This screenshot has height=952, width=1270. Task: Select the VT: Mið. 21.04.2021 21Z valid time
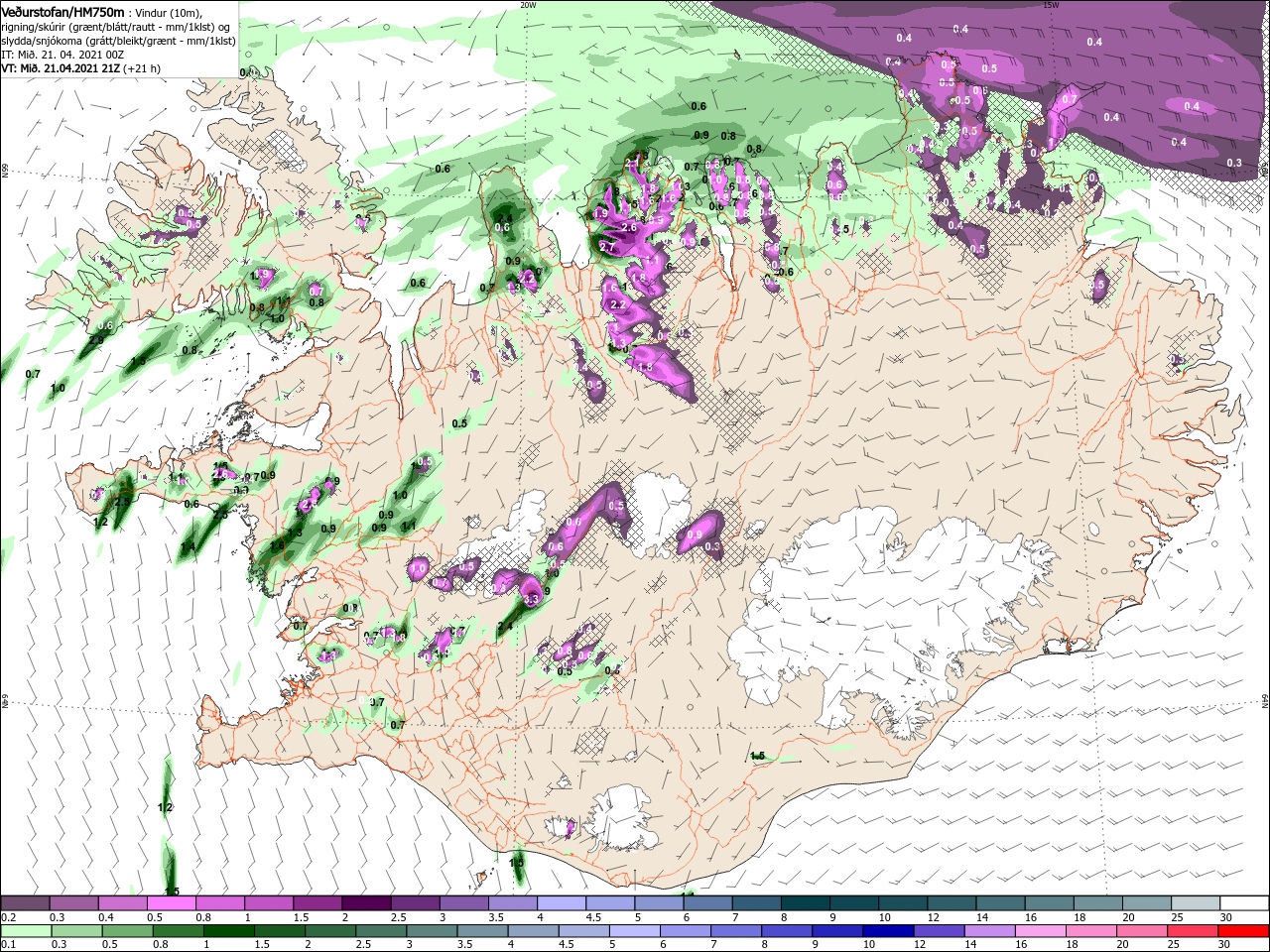[61, 68]
